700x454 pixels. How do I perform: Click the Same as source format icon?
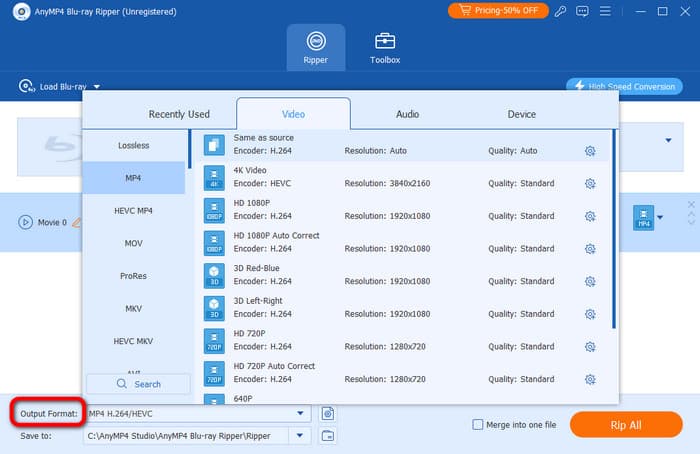214,145
